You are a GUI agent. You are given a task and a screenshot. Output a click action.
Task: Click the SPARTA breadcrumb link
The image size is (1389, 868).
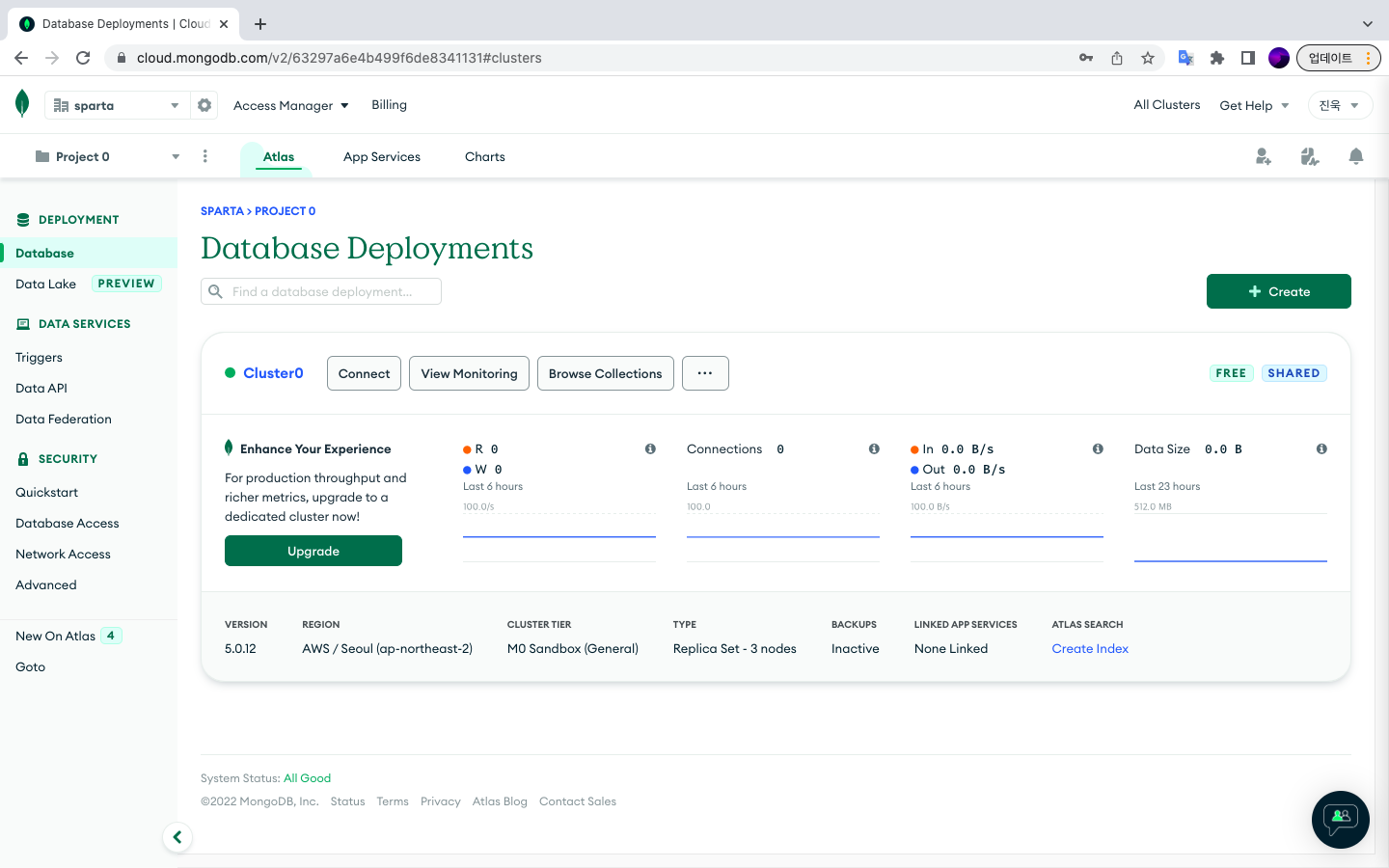222,211
